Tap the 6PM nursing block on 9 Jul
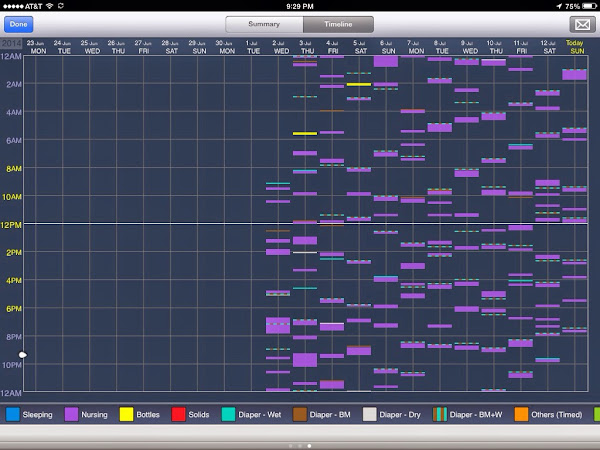This screenshot has width=600, height=450. [466, 309]
